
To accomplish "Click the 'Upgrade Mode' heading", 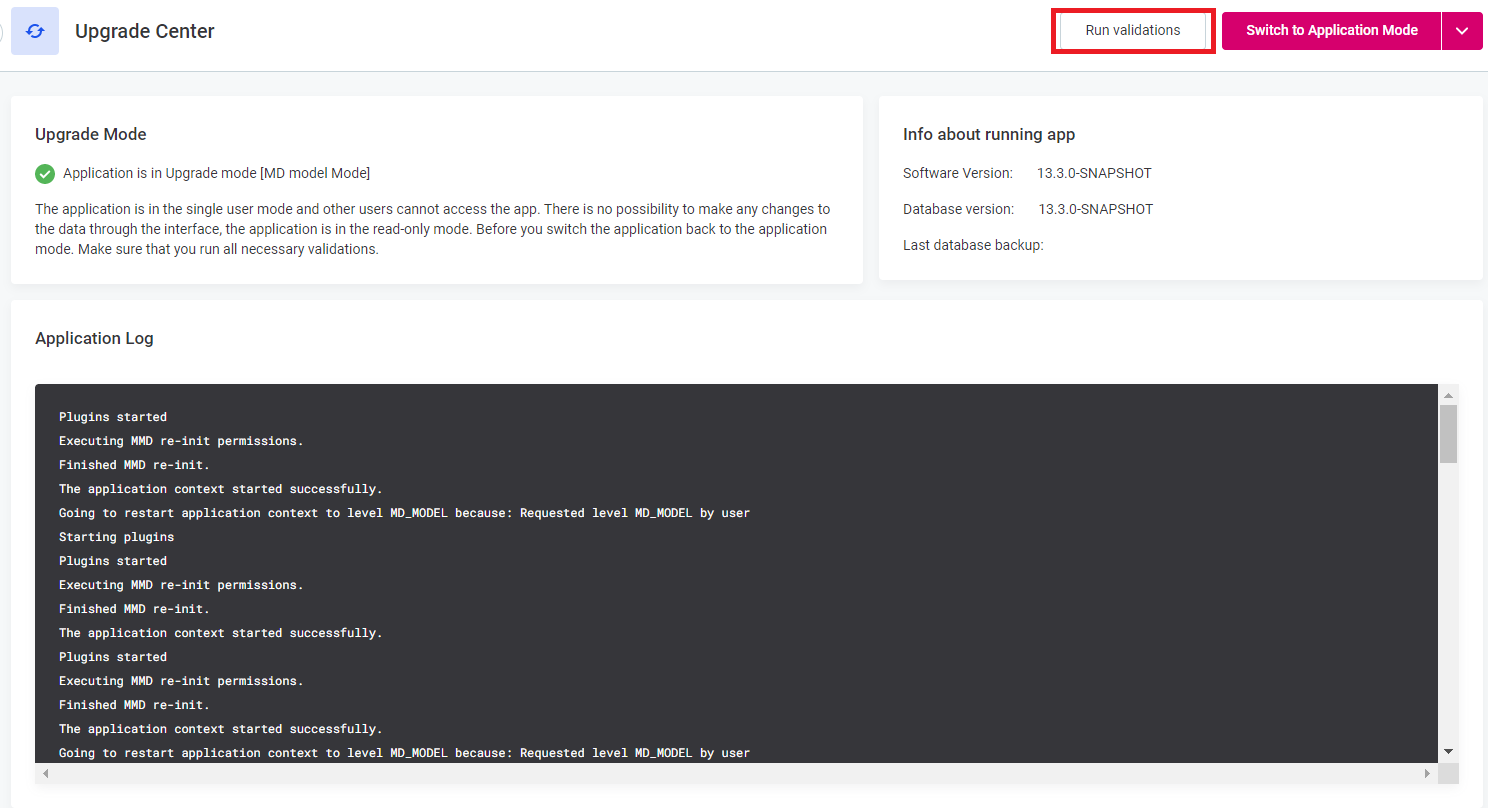I will 91,134.
